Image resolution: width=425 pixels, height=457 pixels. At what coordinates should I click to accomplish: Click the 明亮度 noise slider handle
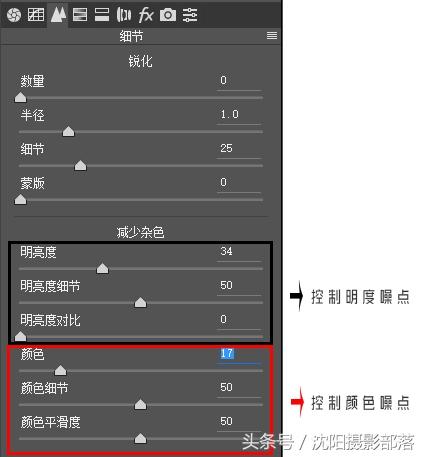tap(102, 268)
